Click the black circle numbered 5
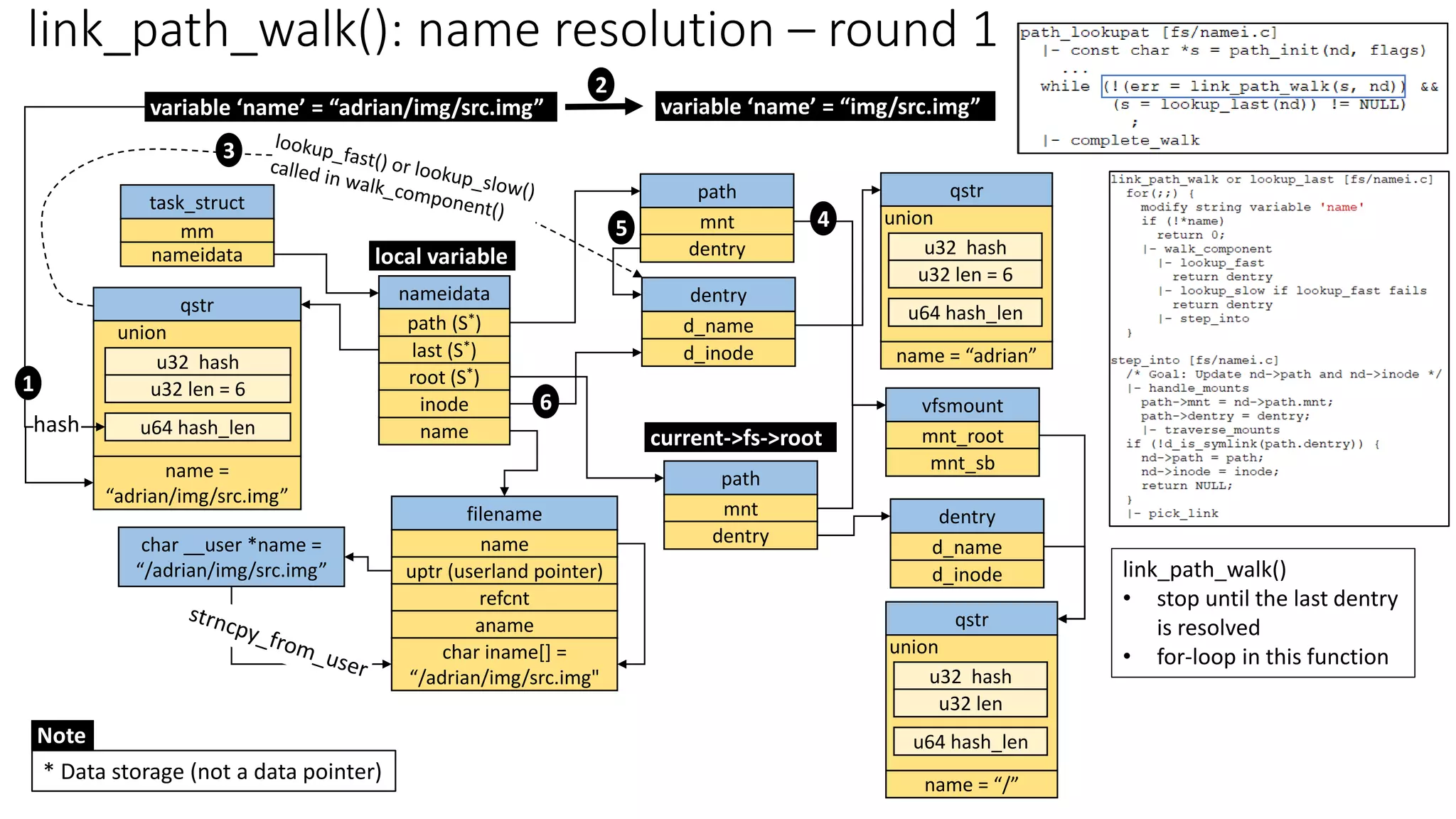Screen dimensions: 1456x819 (x=621, y=227)
